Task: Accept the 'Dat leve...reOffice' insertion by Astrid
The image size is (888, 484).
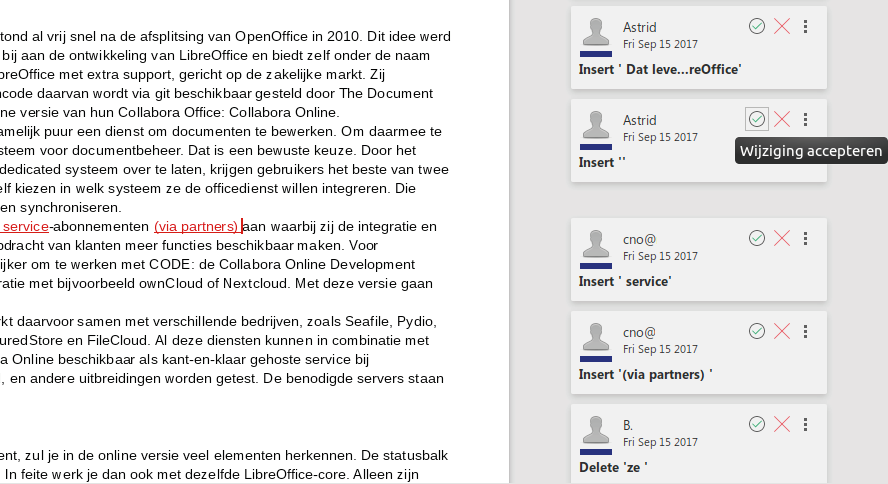Action: (x=757, y=26)
